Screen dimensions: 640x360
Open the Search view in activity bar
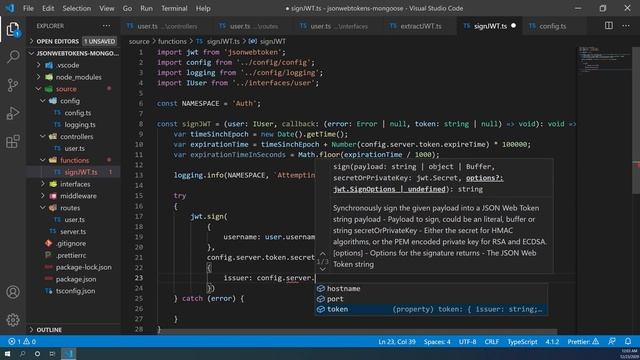[13, 57]
